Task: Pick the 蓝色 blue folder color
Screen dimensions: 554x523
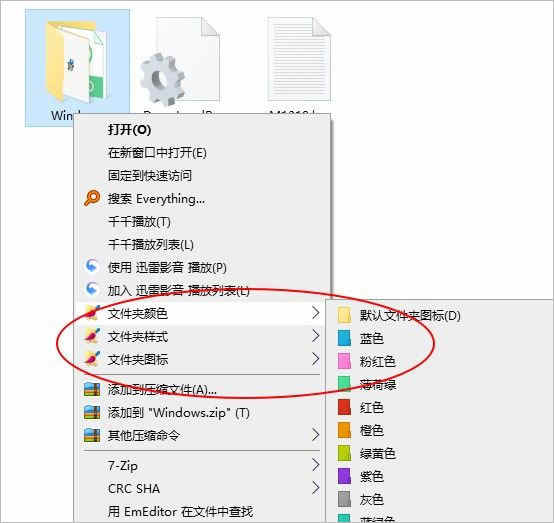Action: 371,338
